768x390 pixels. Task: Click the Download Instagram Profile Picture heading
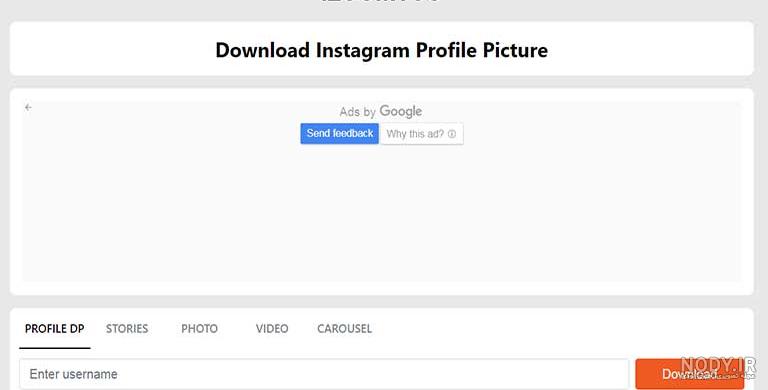click(382, 50)
